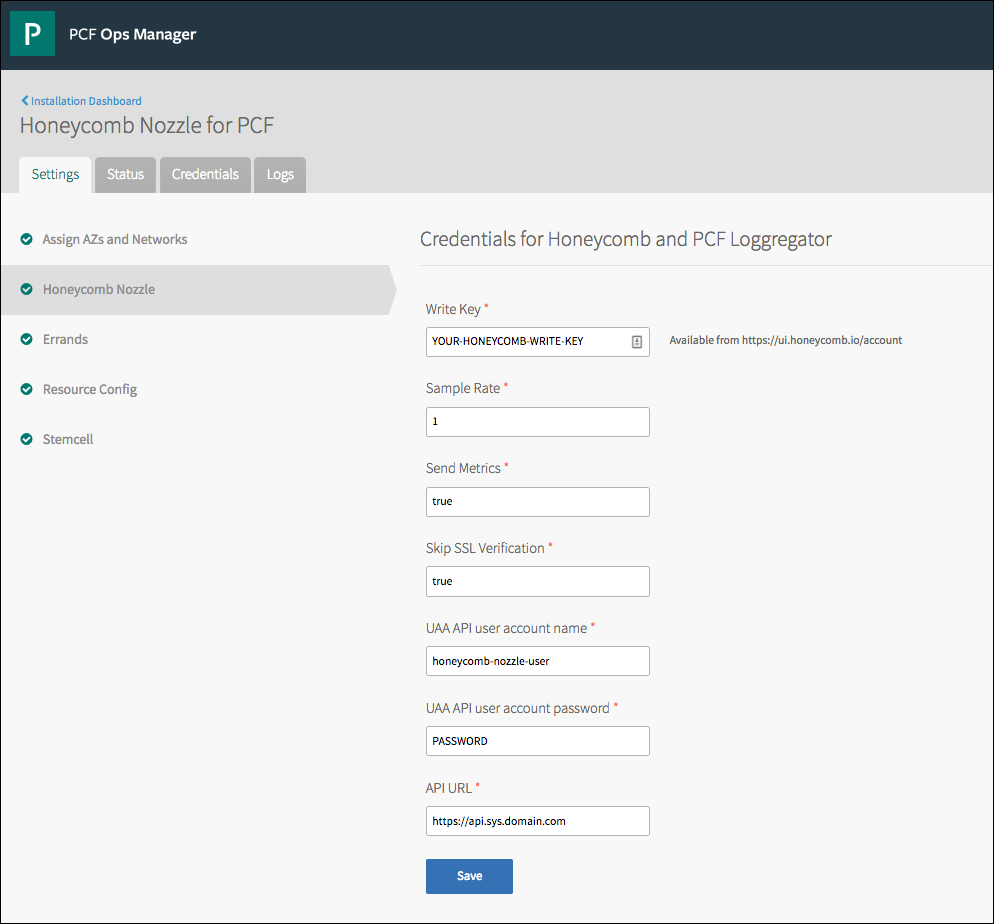
Task: Open the Resource Config section
Action: tap(90, 390)
